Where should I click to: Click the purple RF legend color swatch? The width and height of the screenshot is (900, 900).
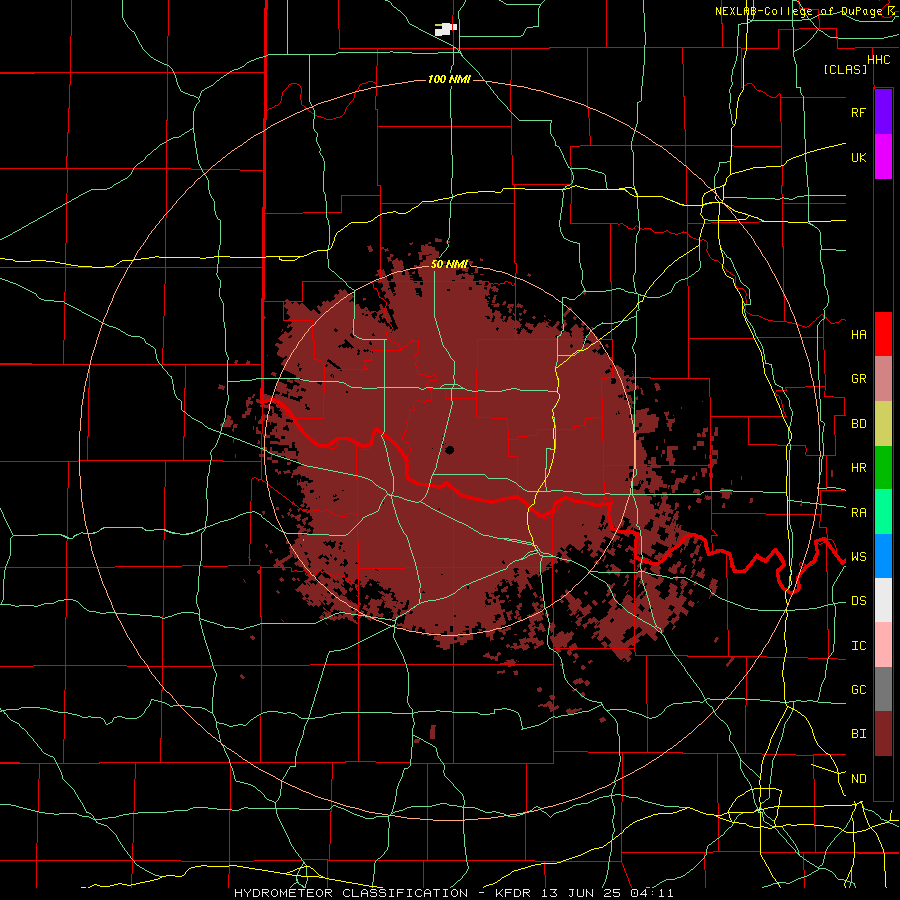pos(883,112)
